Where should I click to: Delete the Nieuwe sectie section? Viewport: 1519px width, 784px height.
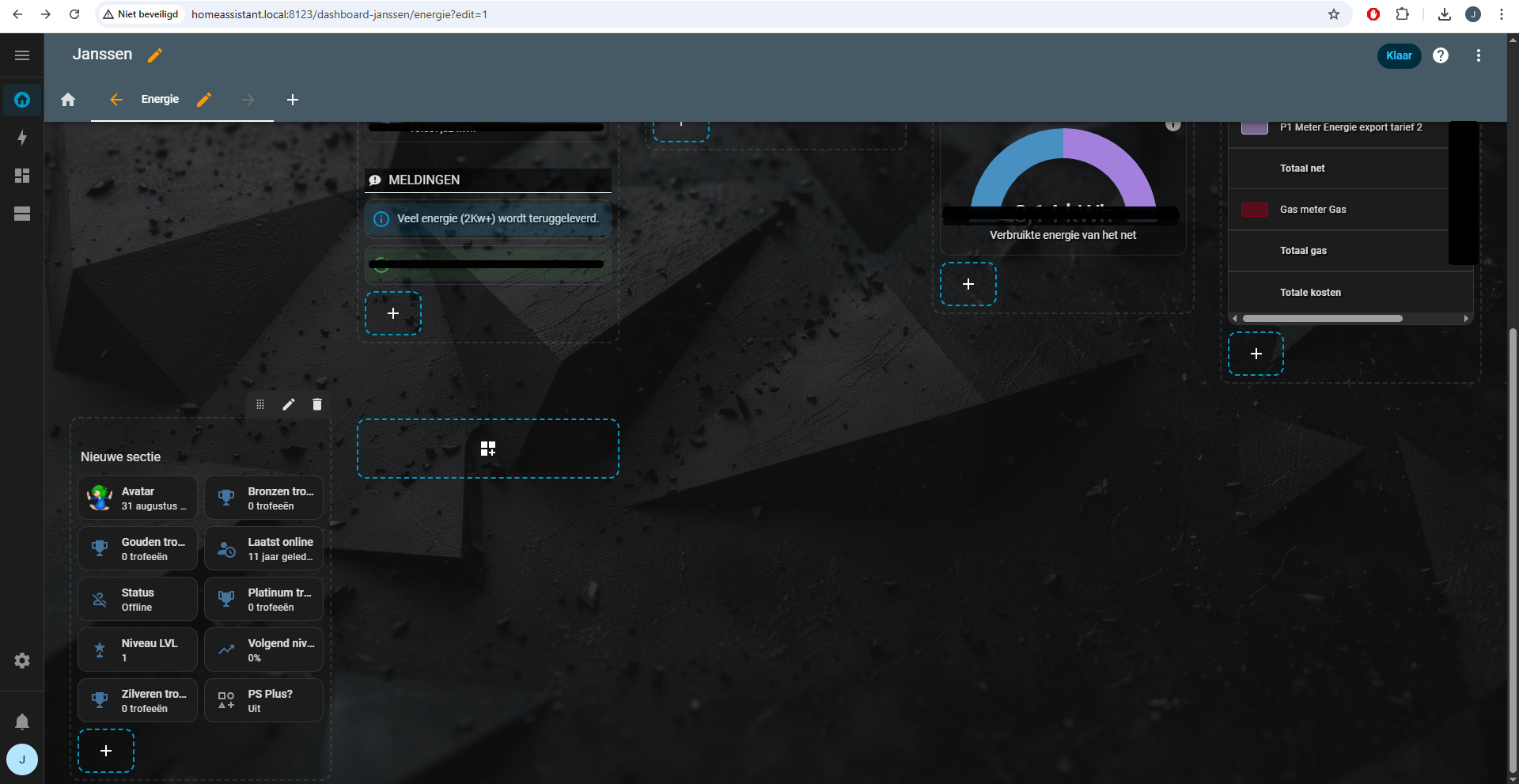pyautogui.click(x=317, y=404)
